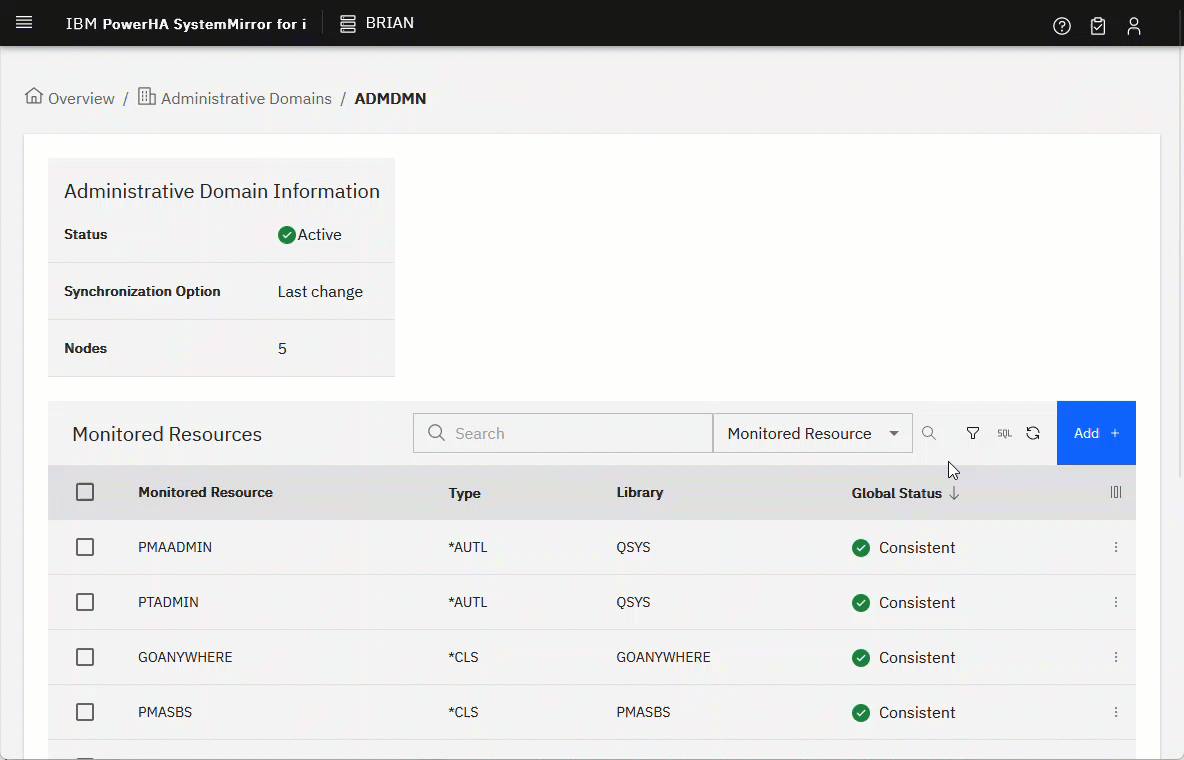
Task: Go to the Overview breadcrumb link
Action: tap(81, 98)
